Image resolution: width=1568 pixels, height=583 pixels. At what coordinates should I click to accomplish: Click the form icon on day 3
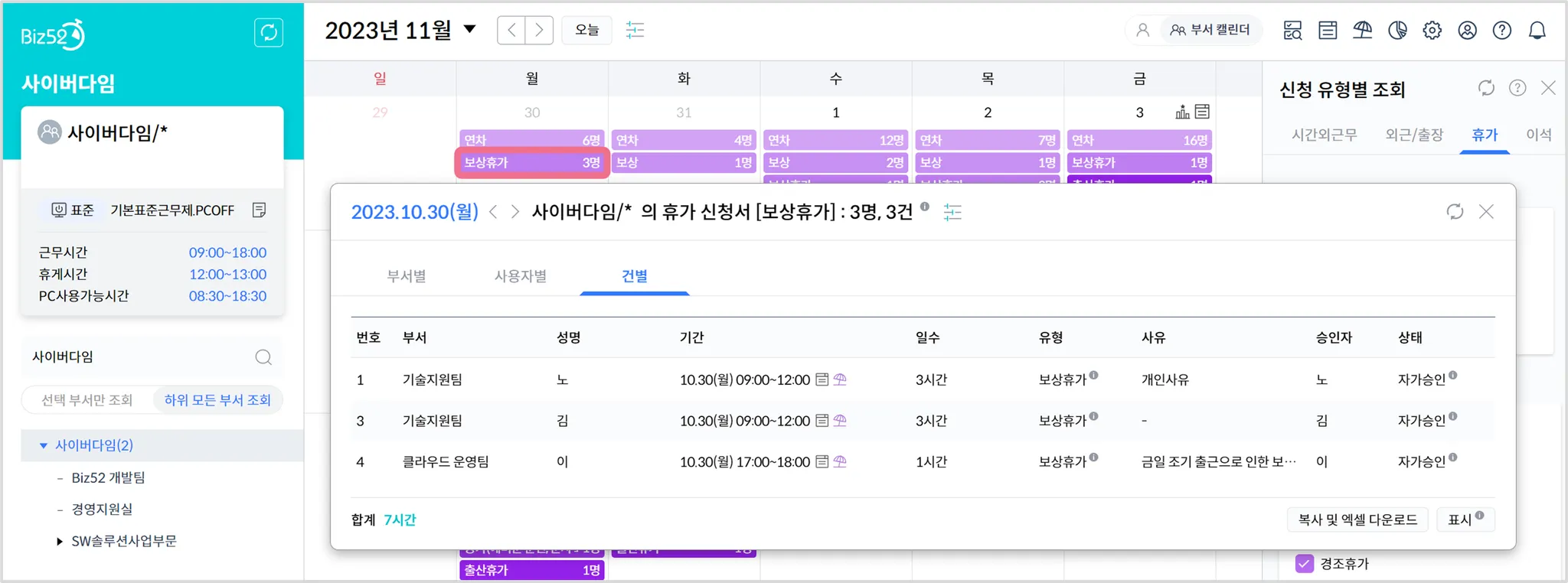pos(1203,112)
